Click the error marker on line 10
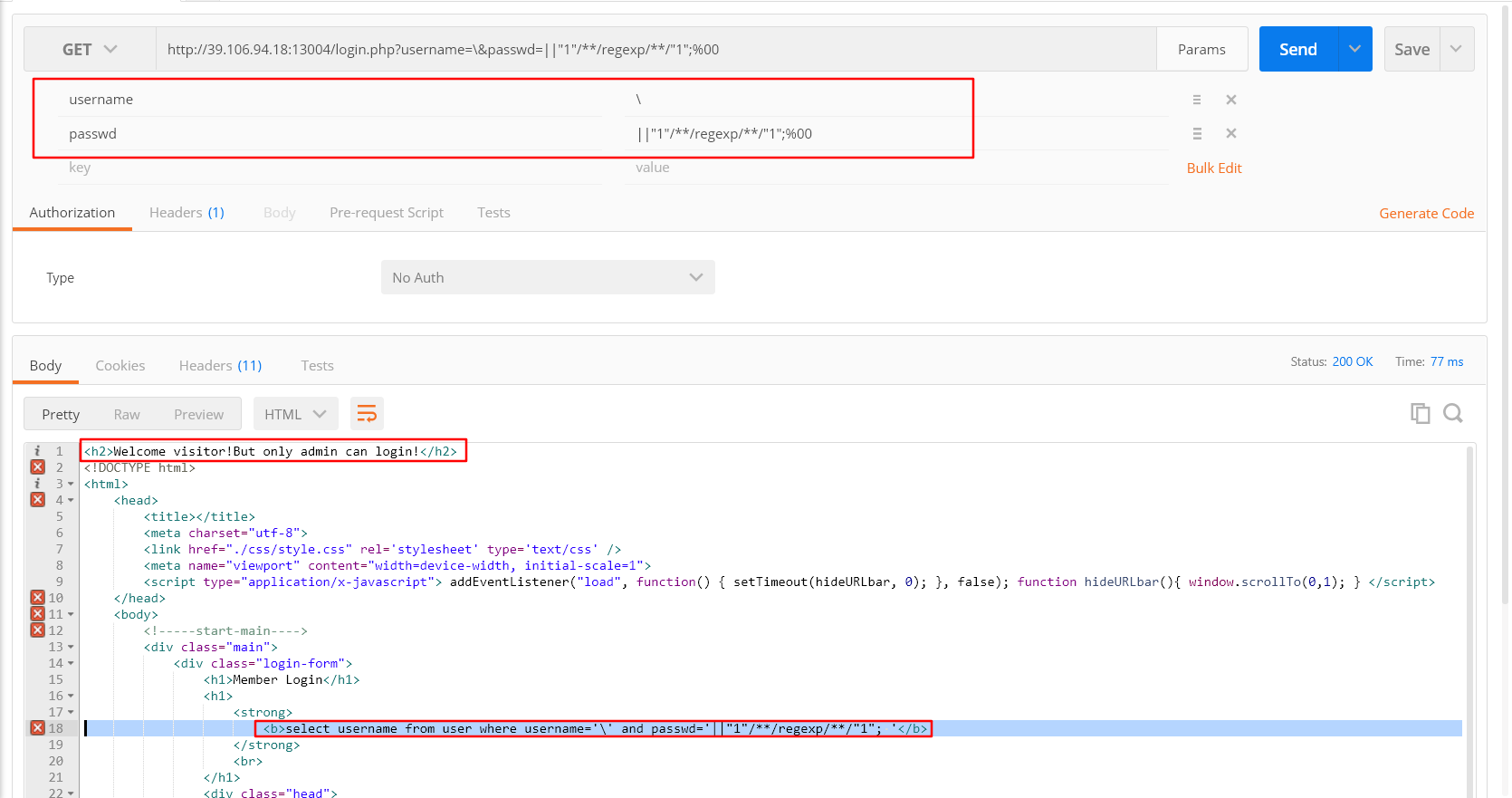The image size is (1512, 798). [37, 598]
